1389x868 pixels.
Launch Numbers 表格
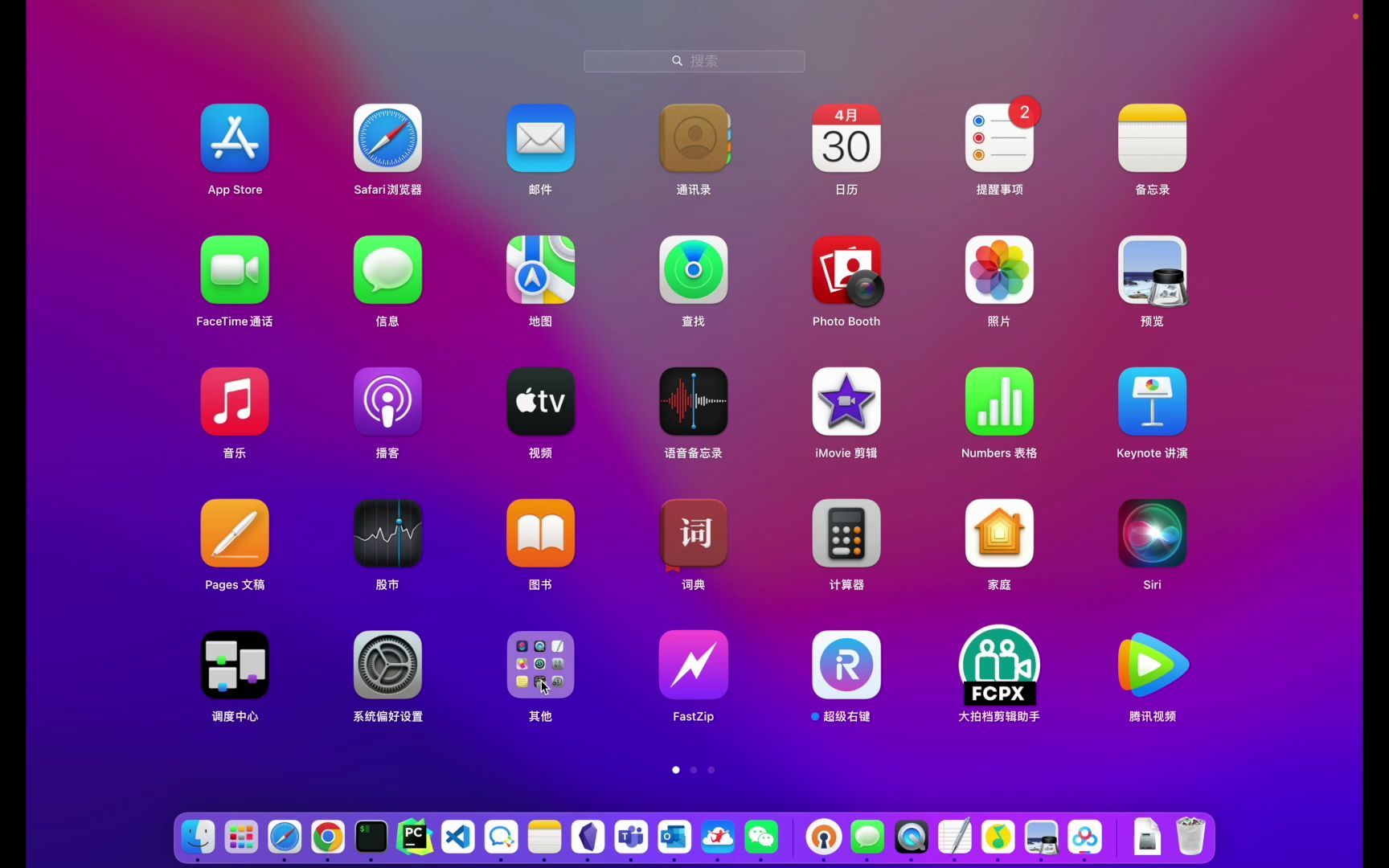(999, 402)
